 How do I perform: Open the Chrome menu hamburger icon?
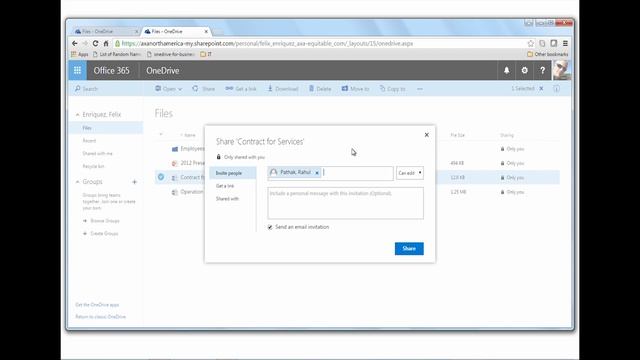(x=565, y=43)
